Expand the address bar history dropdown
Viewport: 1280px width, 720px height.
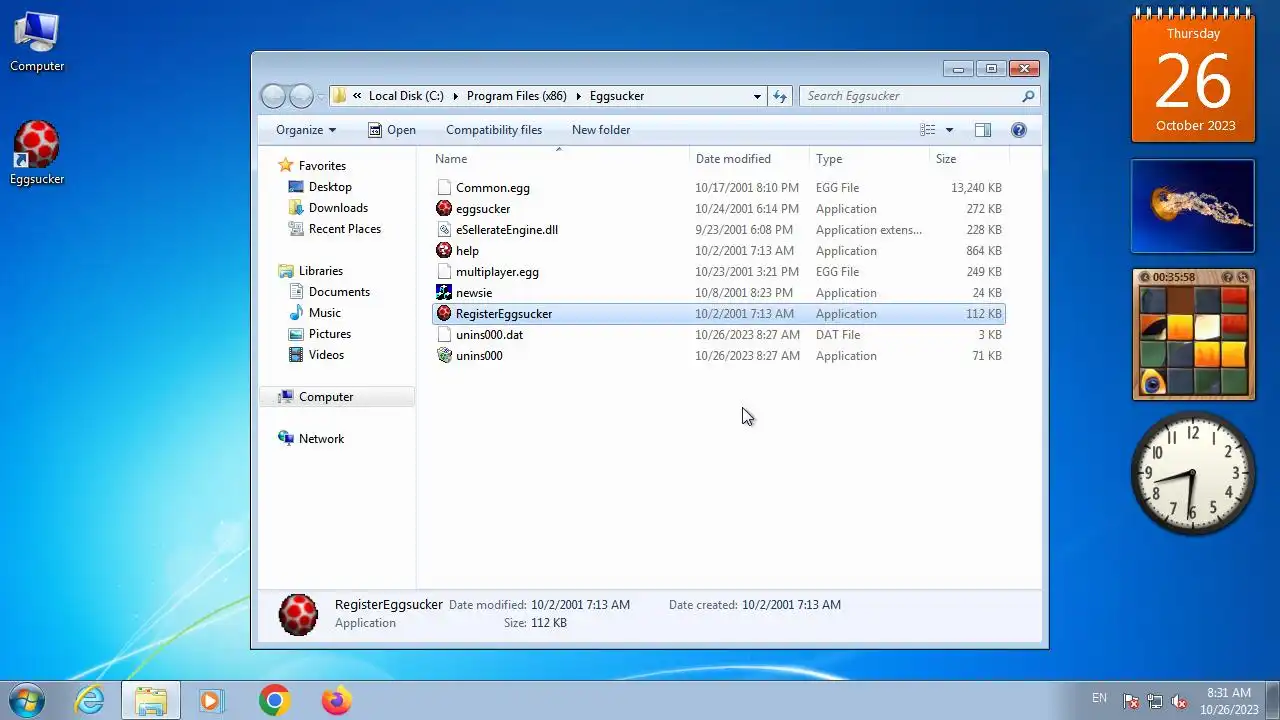click(x=757, y=96)
